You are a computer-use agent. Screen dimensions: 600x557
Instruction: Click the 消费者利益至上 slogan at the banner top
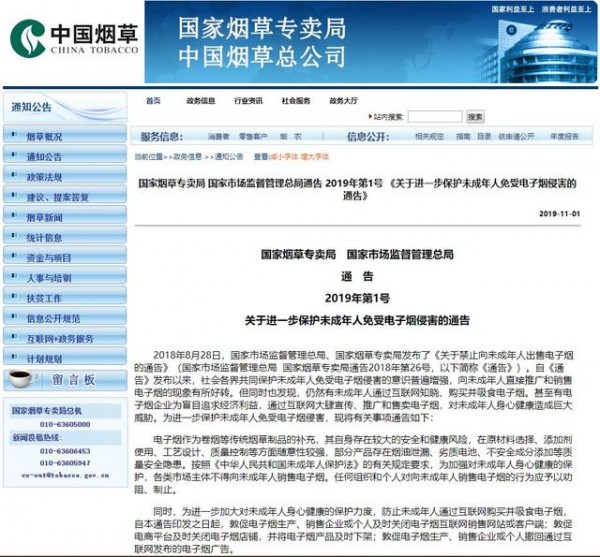[x=566, y=9]
